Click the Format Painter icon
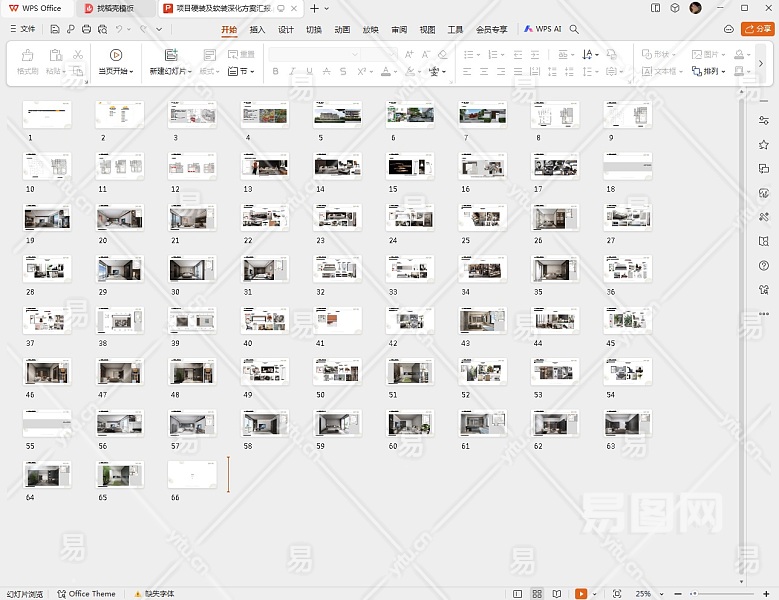 click(27, 55)
